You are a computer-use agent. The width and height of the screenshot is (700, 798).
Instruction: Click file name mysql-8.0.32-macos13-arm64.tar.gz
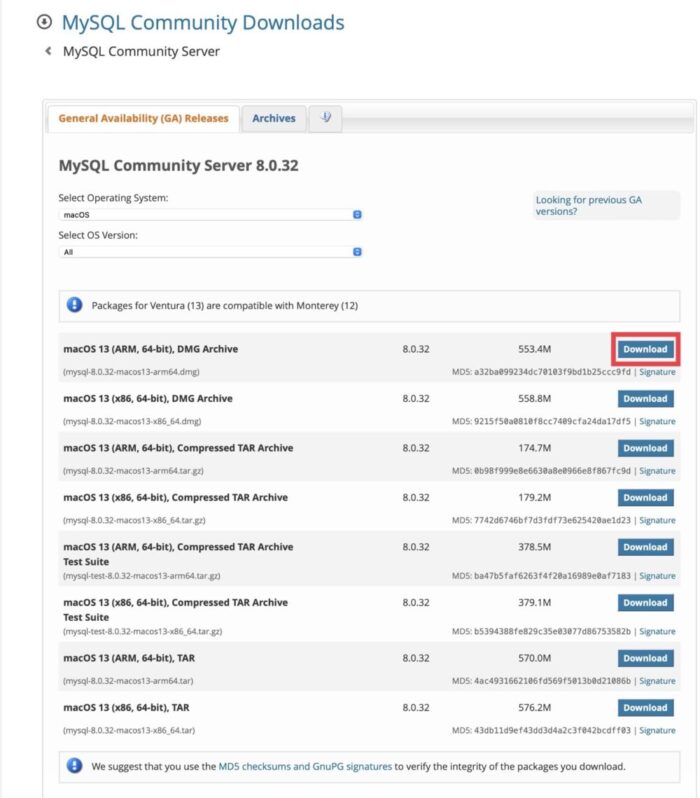coord(133,471)
